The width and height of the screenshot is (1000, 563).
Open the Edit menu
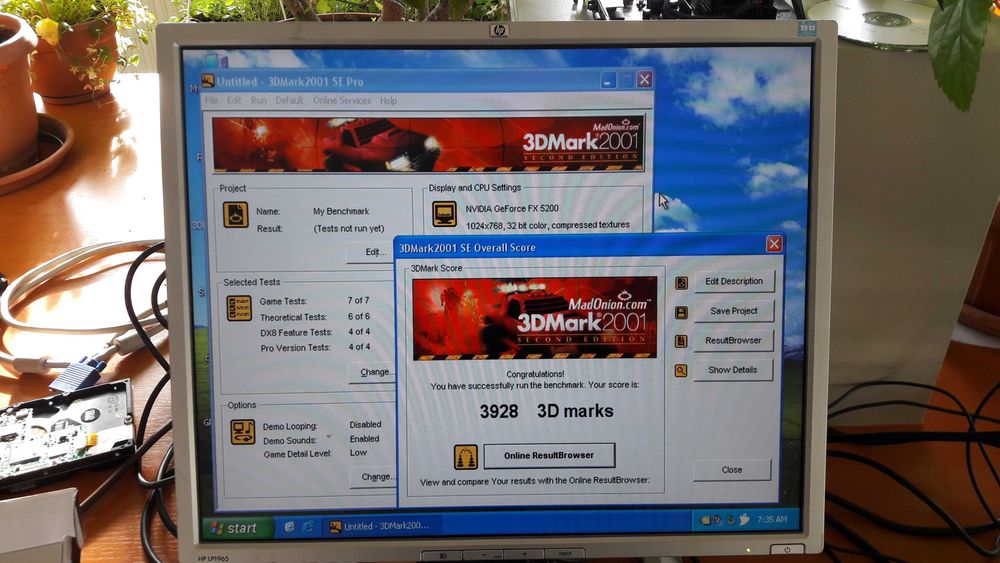(234, 100)
